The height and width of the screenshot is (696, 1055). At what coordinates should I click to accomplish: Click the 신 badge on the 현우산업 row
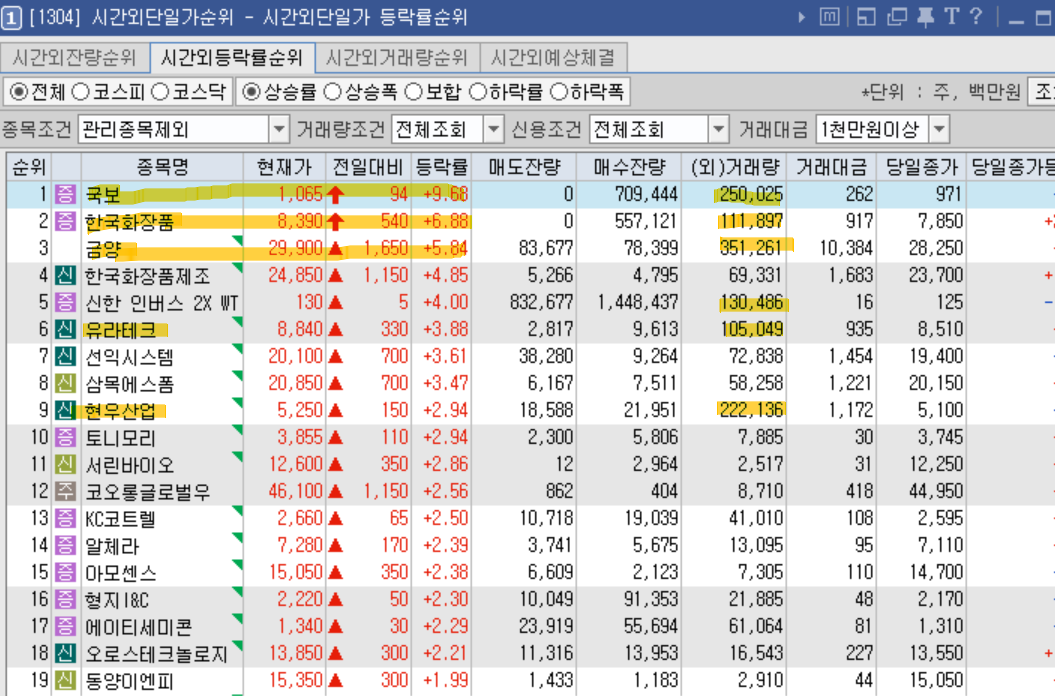(65, 409)
